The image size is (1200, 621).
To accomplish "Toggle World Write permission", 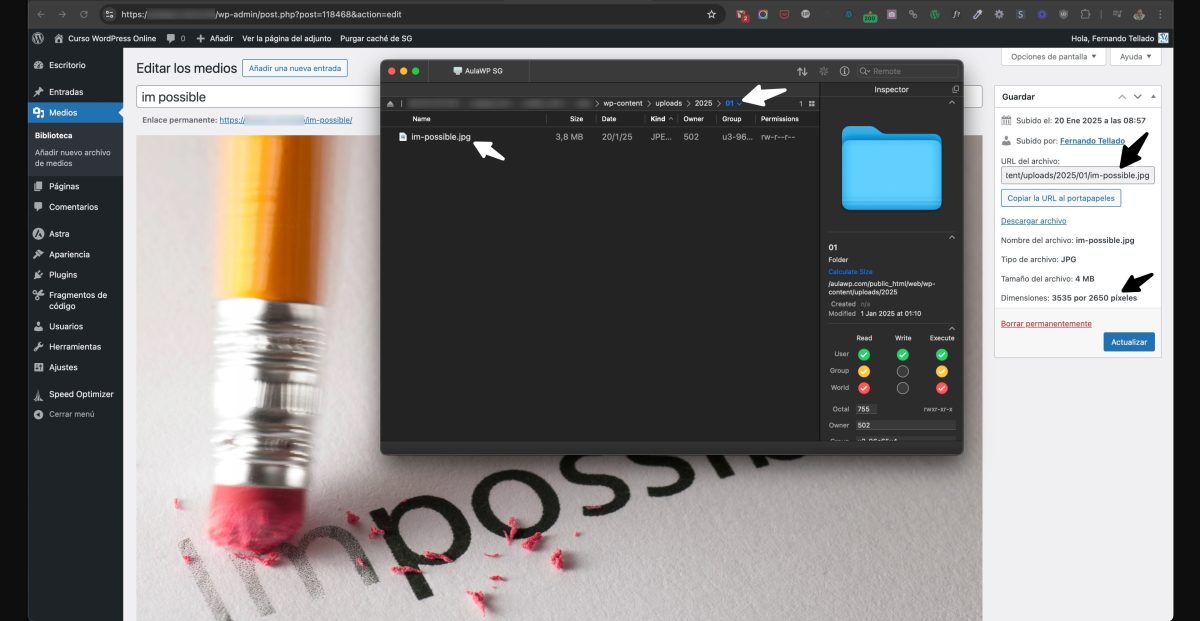I will (903, 388).
